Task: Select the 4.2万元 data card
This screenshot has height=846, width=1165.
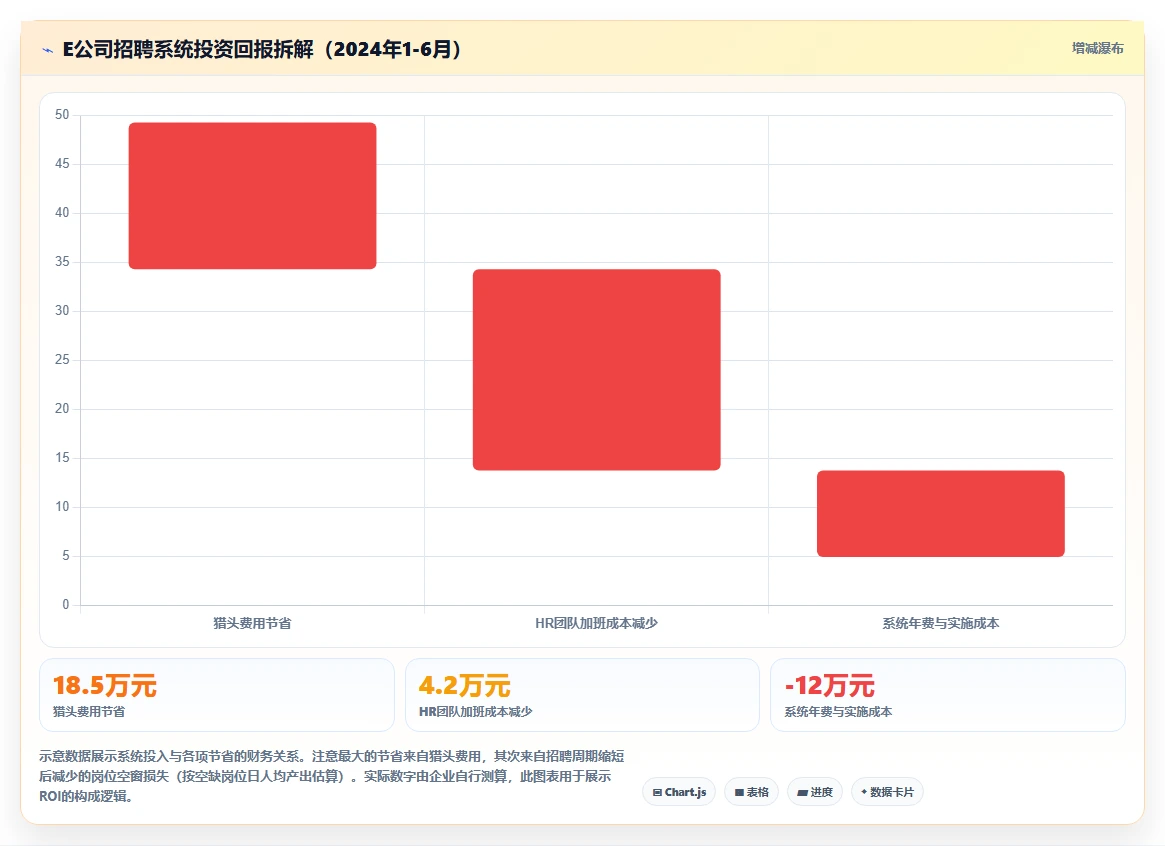Action: click(582, 694)
